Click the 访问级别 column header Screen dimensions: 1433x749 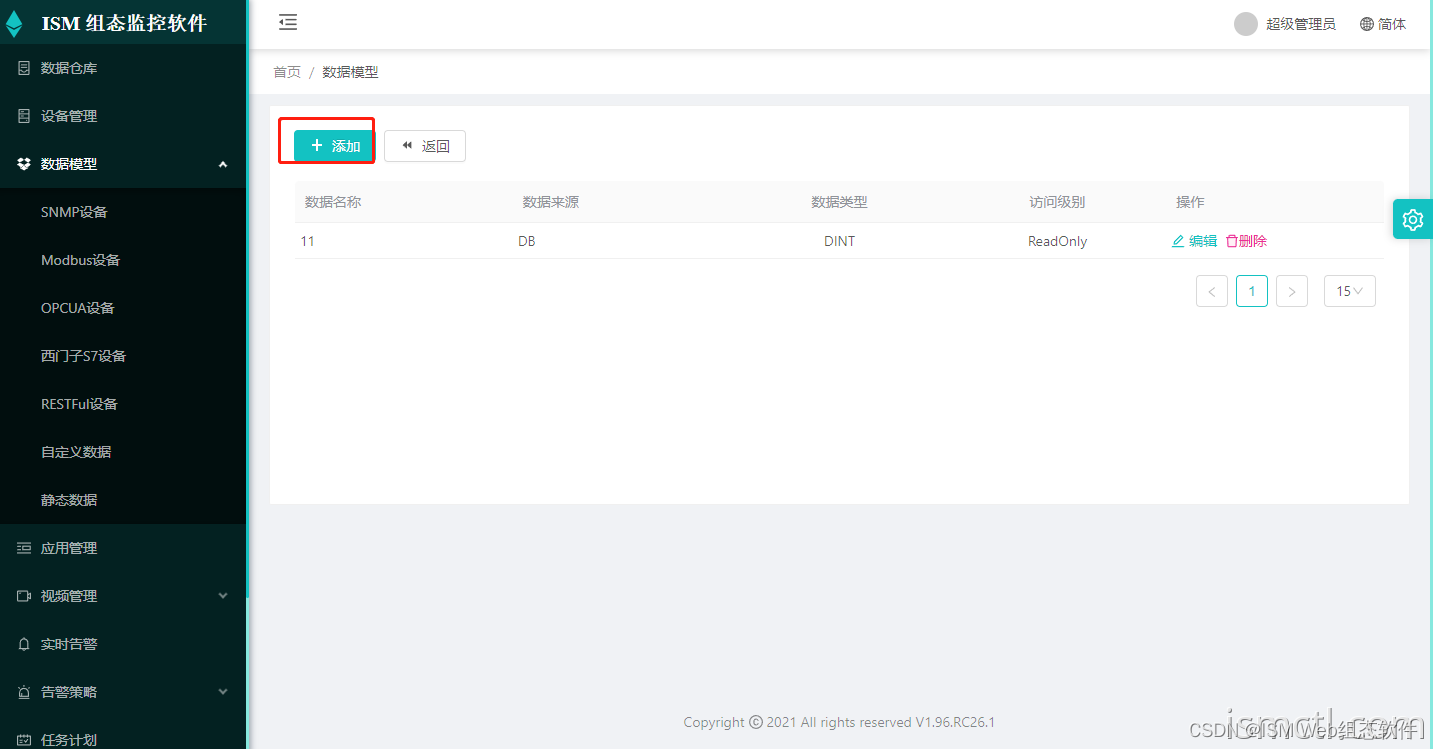coord(1057,202)
